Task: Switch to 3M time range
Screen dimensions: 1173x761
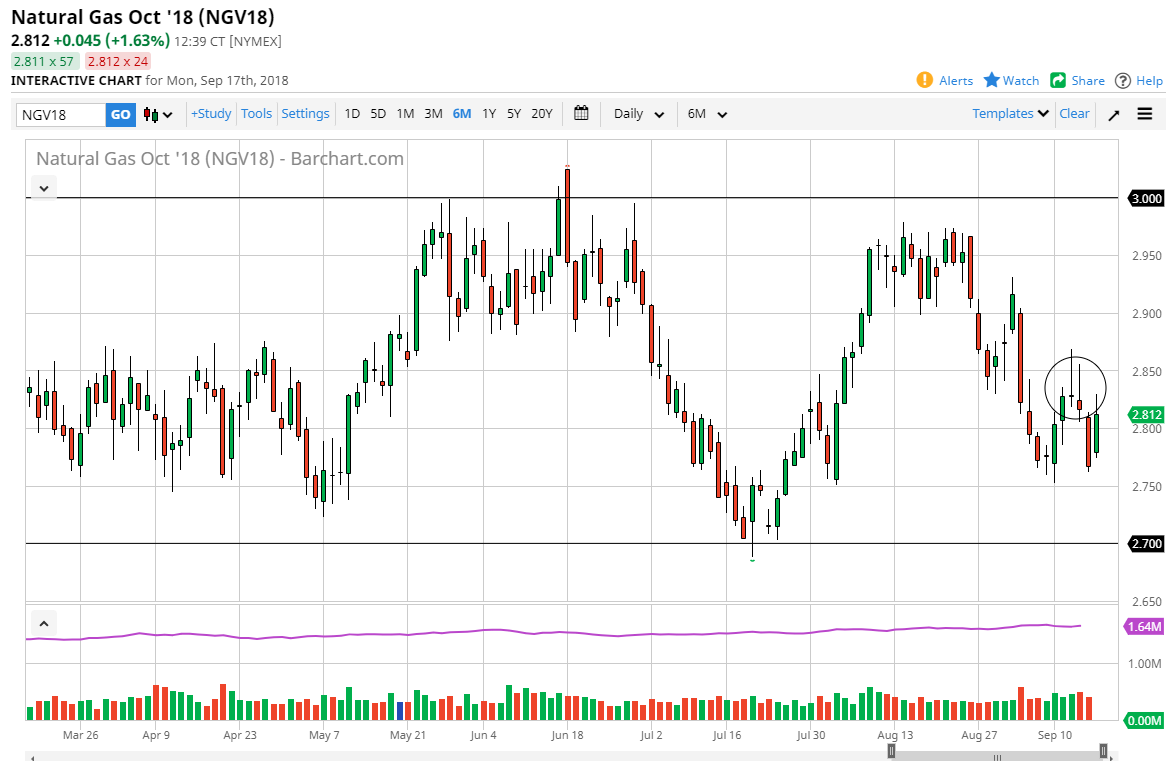Action: [x=433, y=114]
